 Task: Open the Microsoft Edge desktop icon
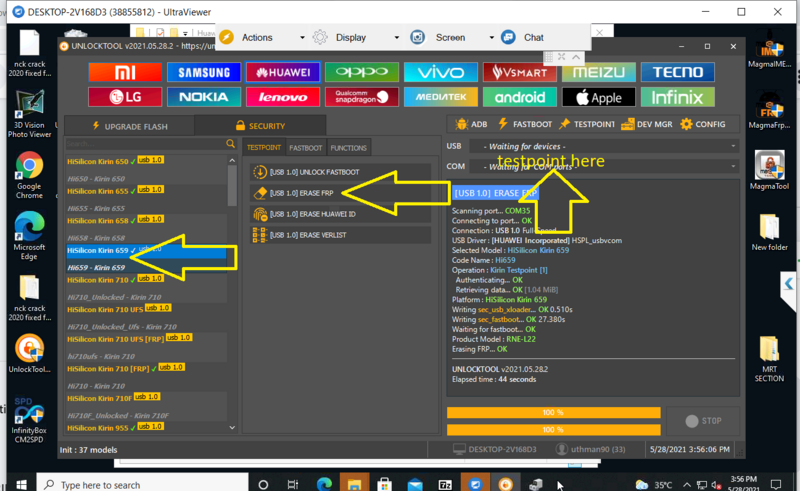pyautogui.click(x=29, y=236)
